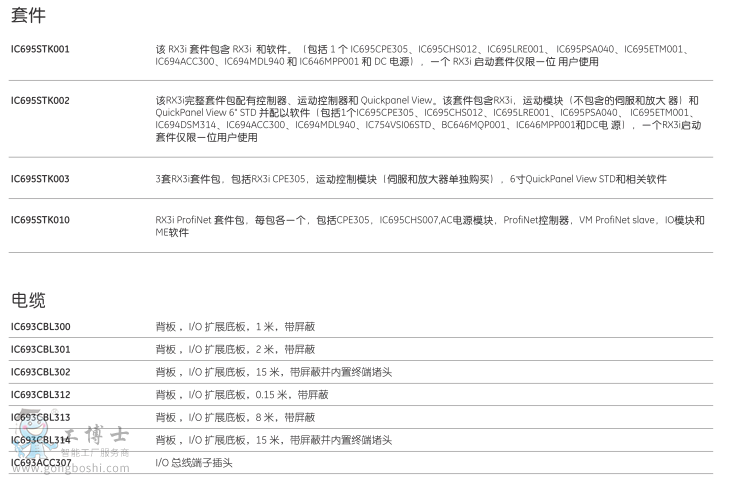The image size is (739, 488).
Task: Select cable code IC693CBL313
Action: point(40,417)
